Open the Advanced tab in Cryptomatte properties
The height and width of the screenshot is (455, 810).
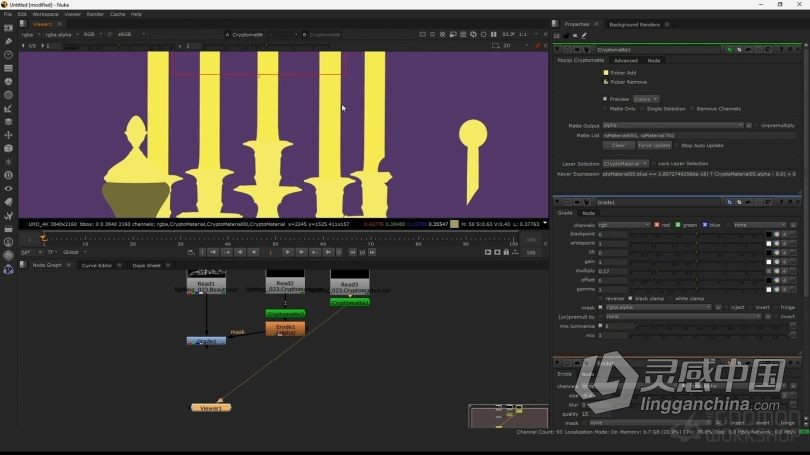tap(626, 60)
